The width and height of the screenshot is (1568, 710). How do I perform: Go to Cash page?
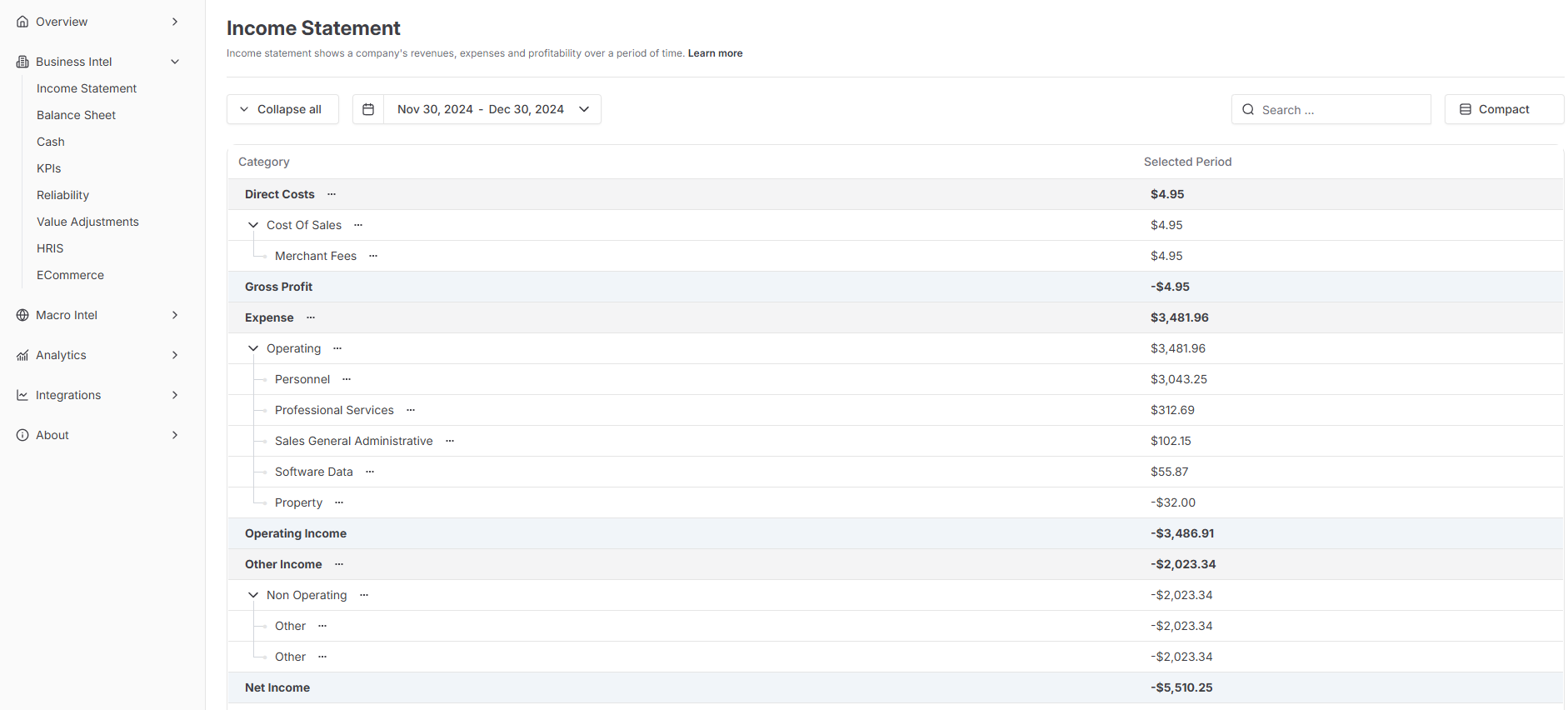click(x=51, y=142)
